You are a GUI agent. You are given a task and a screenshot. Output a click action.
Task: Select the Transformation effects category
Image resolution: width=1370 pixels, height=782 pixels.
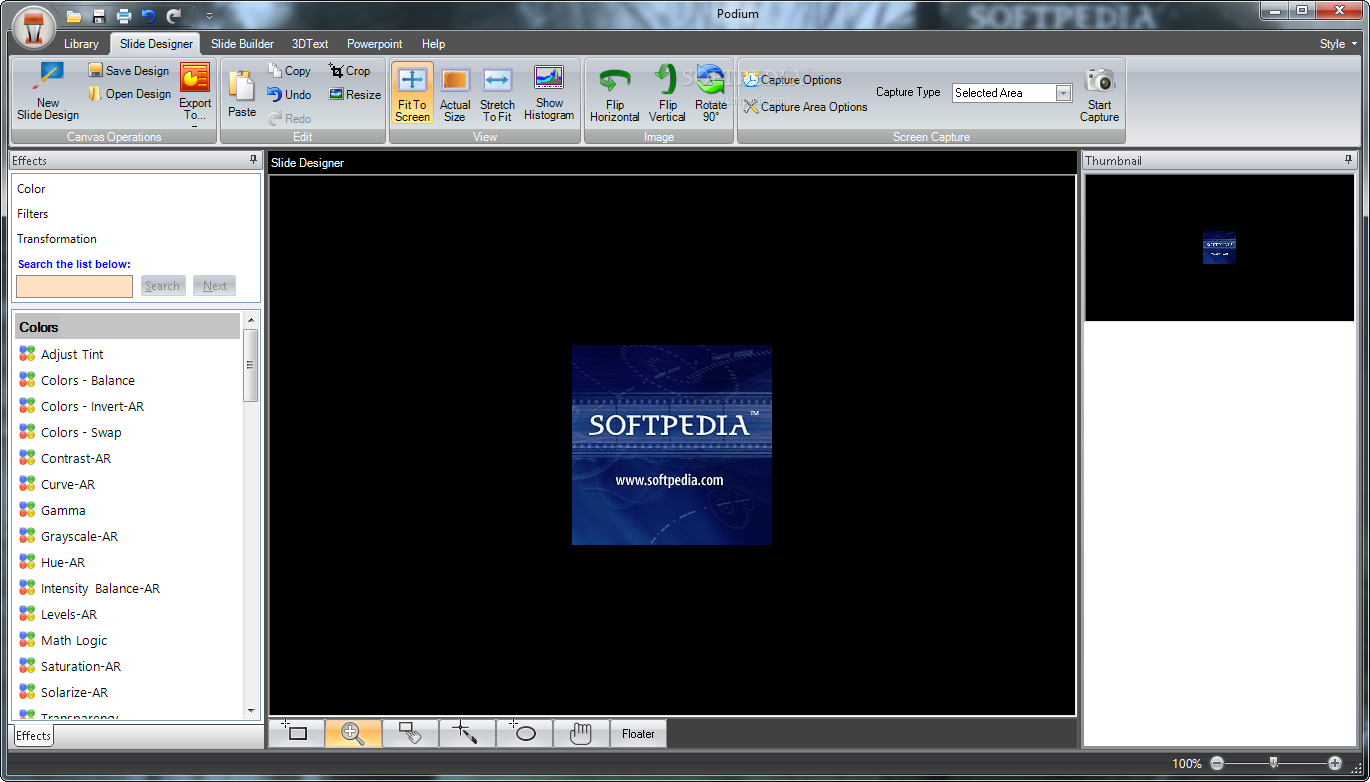(x=57, y=239)
